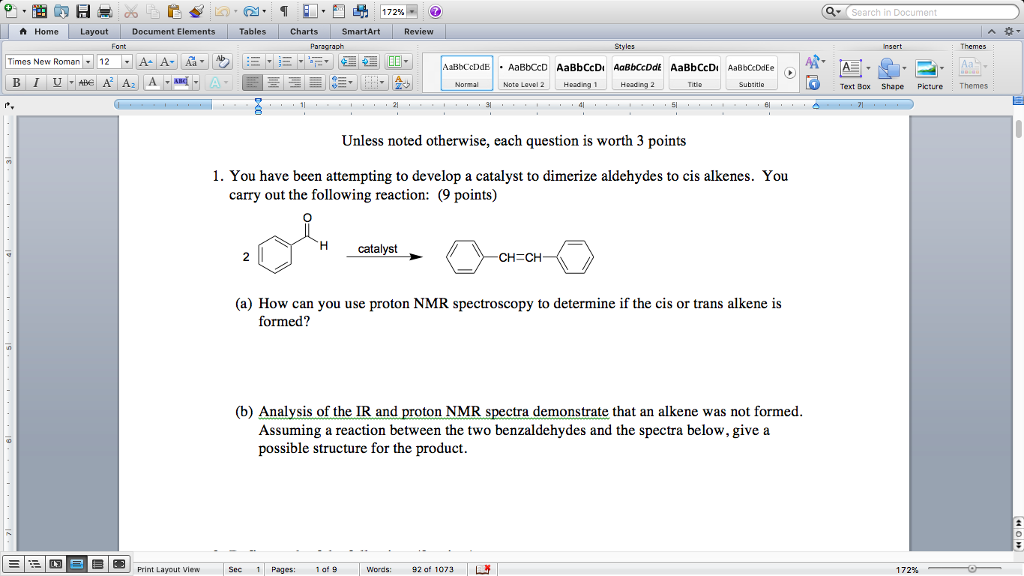Image resolution: width=1024 pixels, height=576 pixels.
Task: Toggle paragraph marks with the pilcrow icon
Action: [283, 11]
